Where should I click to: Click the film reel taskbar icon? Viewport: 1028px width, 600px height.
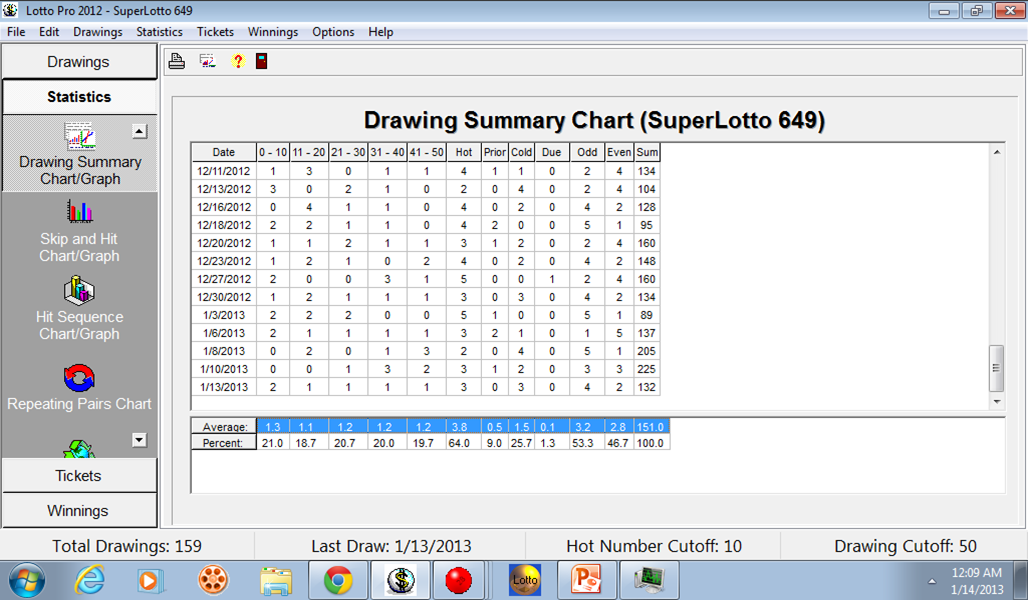213,580
